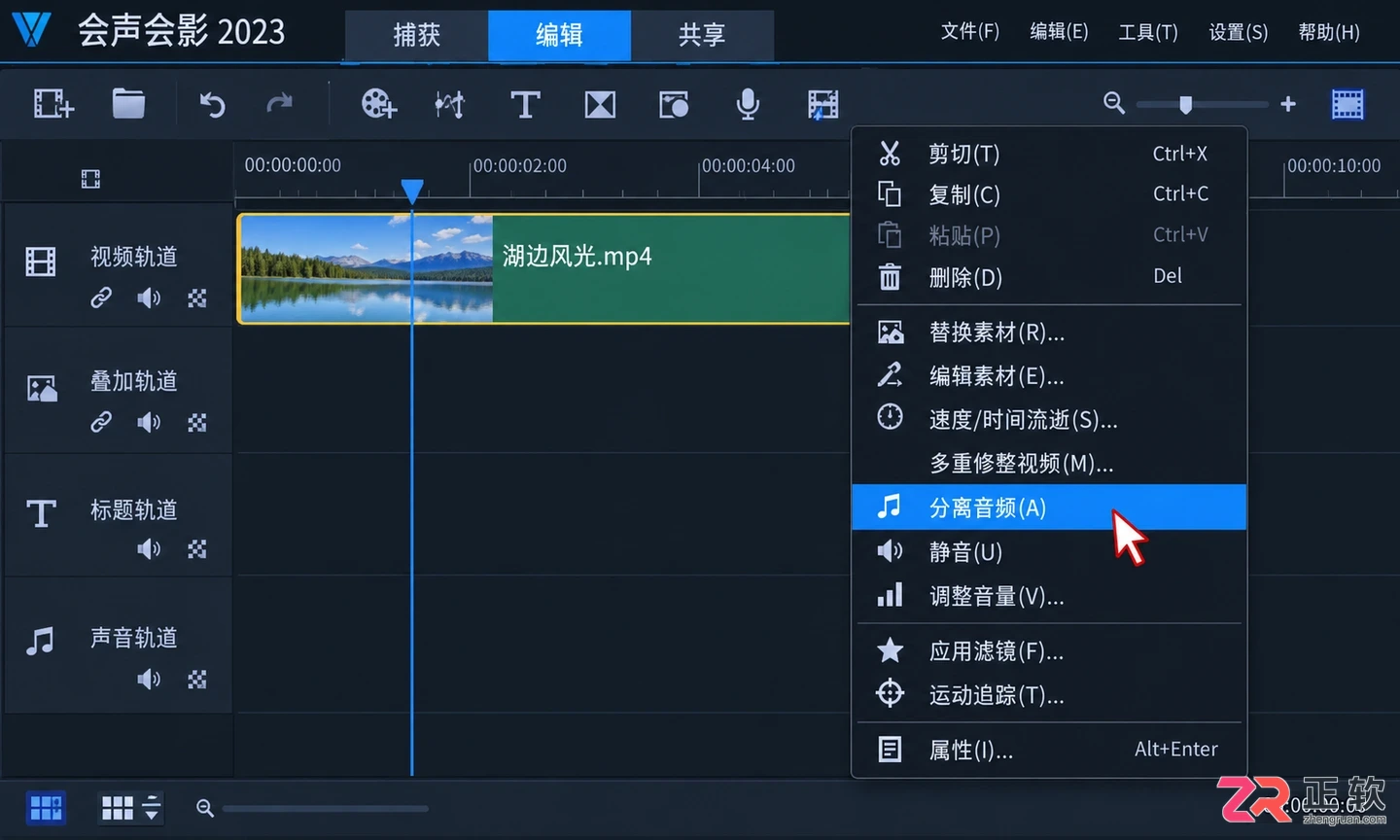
Task: Toggle transparency on 视频轨道
Action: [197, 297]
